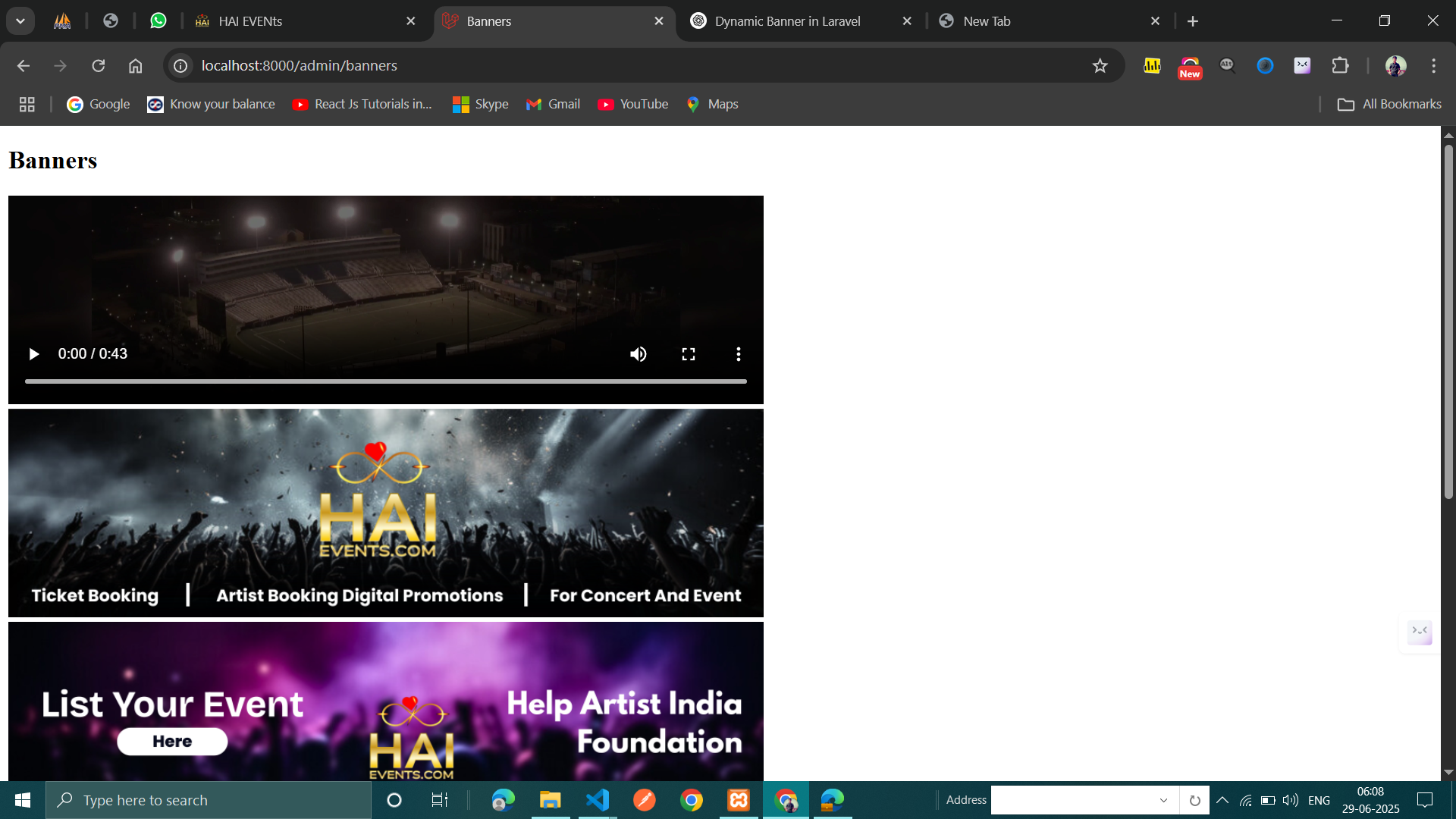Open the Google bookmark

[99, 105]
